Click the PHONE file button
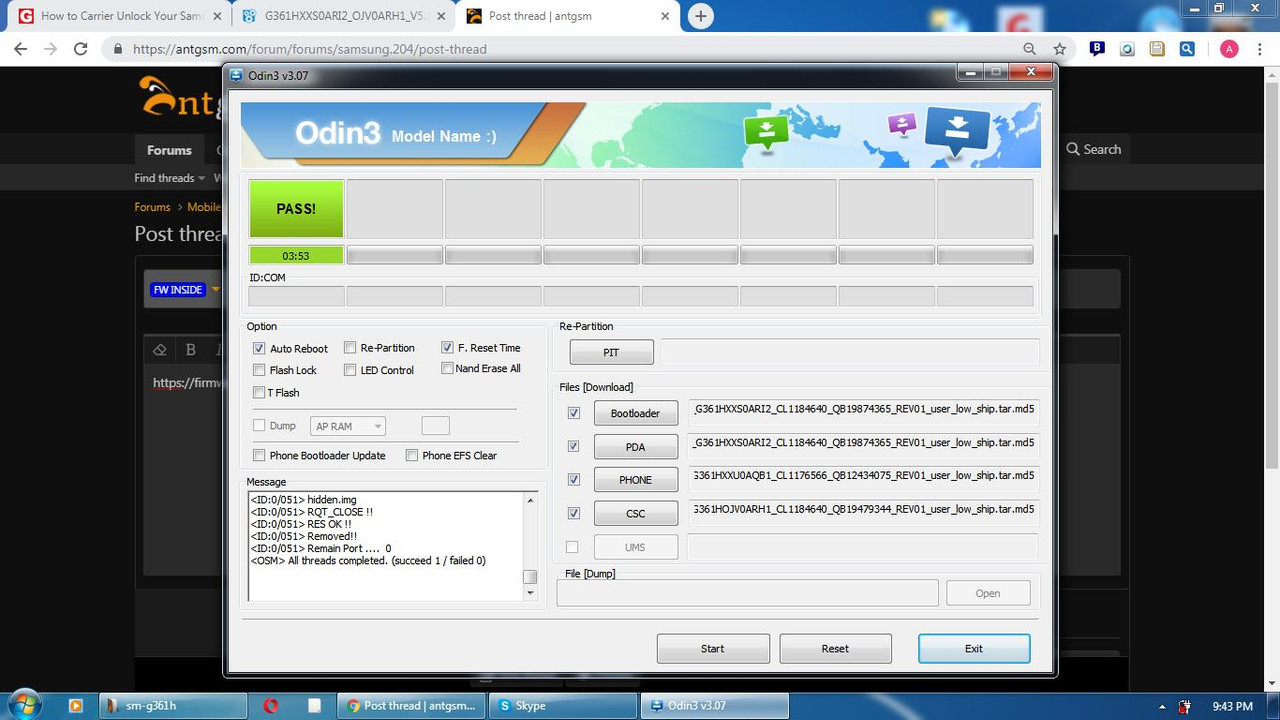Image resolution: width=1280 pixels, height=720 pixels. 635,480
